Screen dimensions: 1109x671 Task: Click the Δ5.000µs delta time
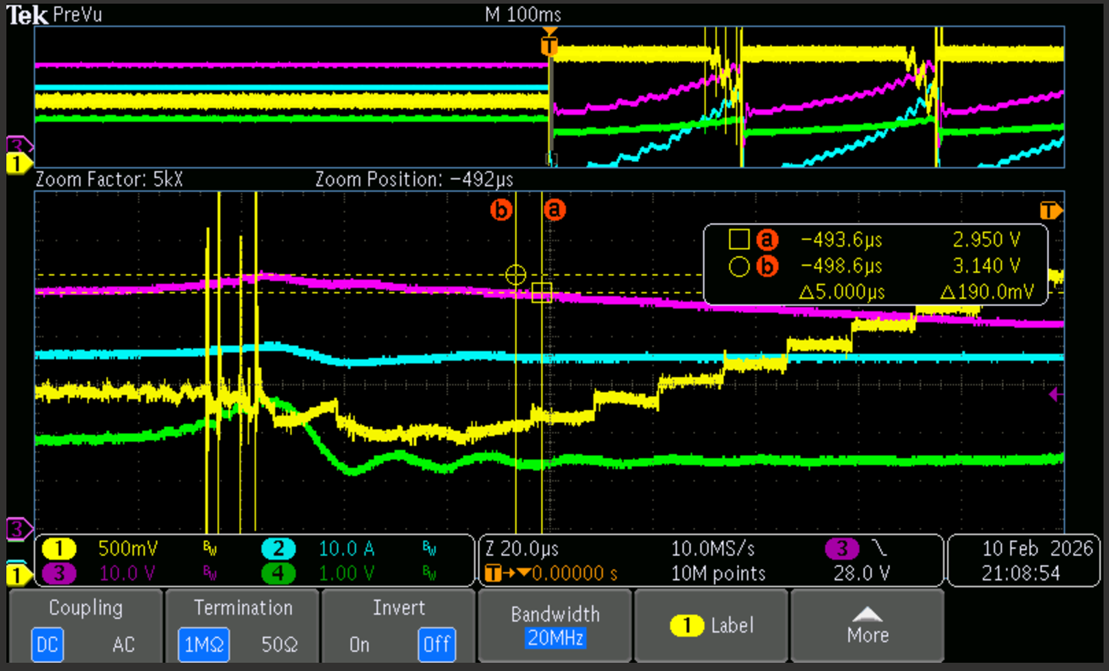pyautogui.click(x=842, y=292)
